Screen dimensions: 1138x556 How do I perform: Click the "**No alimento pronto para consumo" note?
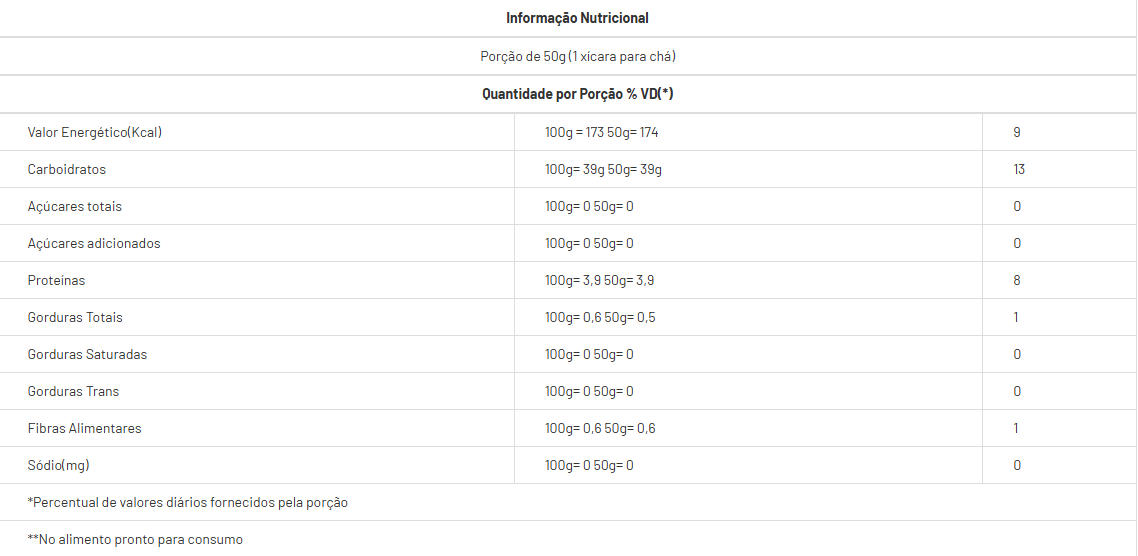point(135,539)
